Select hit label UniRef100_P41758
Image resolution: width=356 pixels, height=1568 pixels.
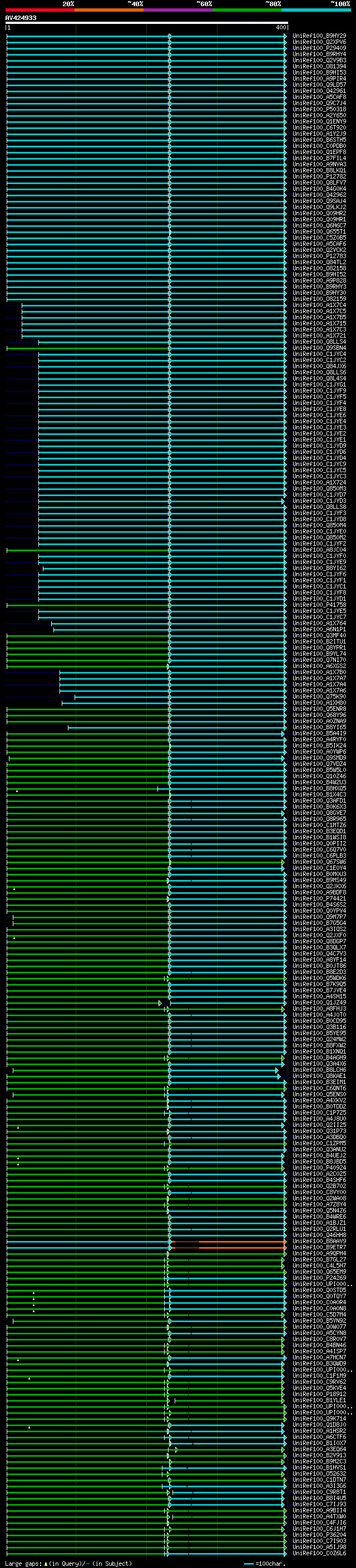(x=319, y=605)
